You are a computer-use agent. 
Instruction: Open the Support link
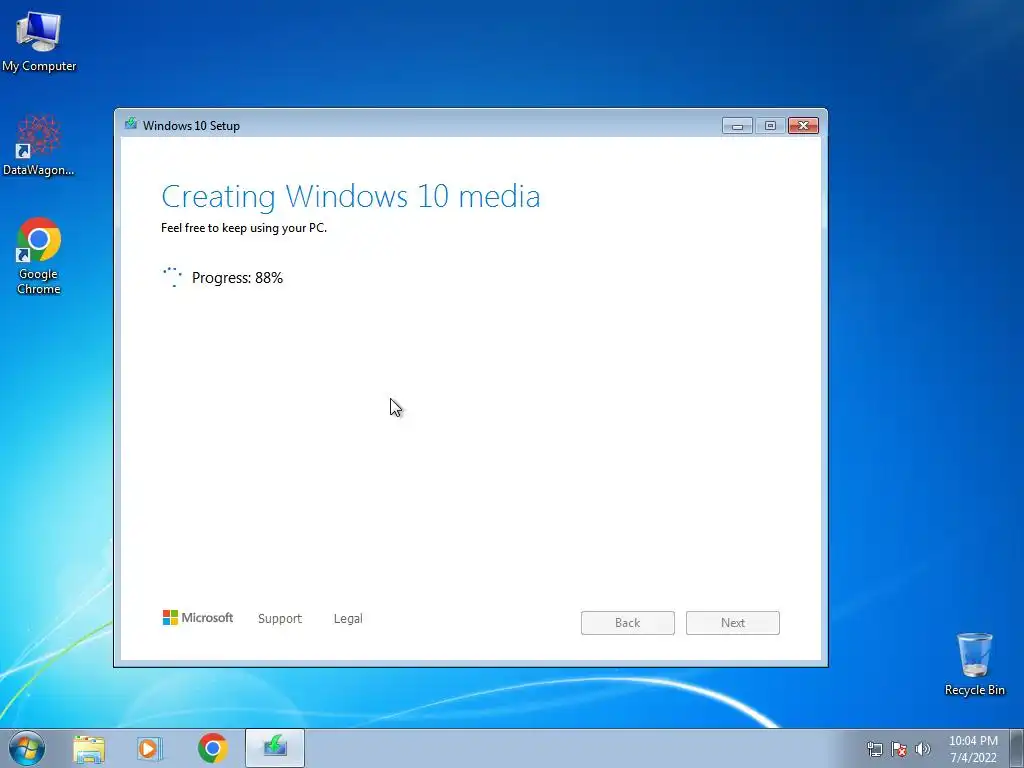[280, 618]
